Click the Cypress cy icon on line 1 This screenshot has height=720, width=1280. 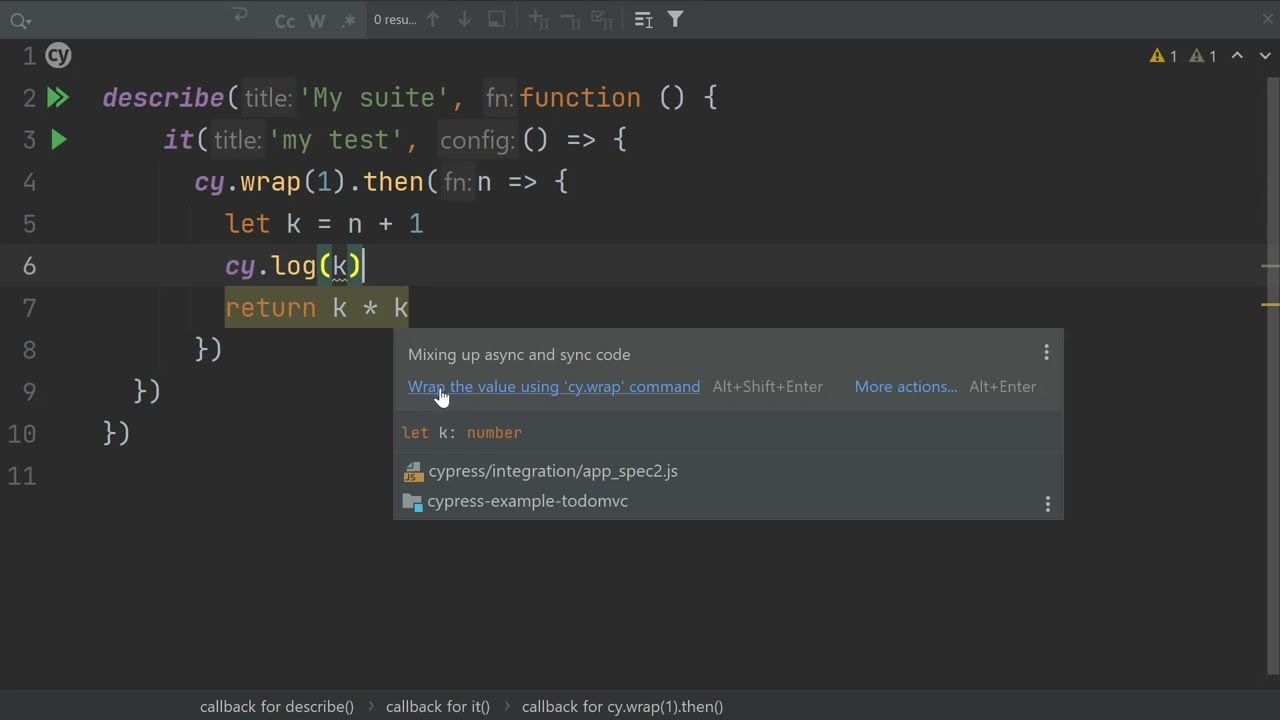coord(59,56)
